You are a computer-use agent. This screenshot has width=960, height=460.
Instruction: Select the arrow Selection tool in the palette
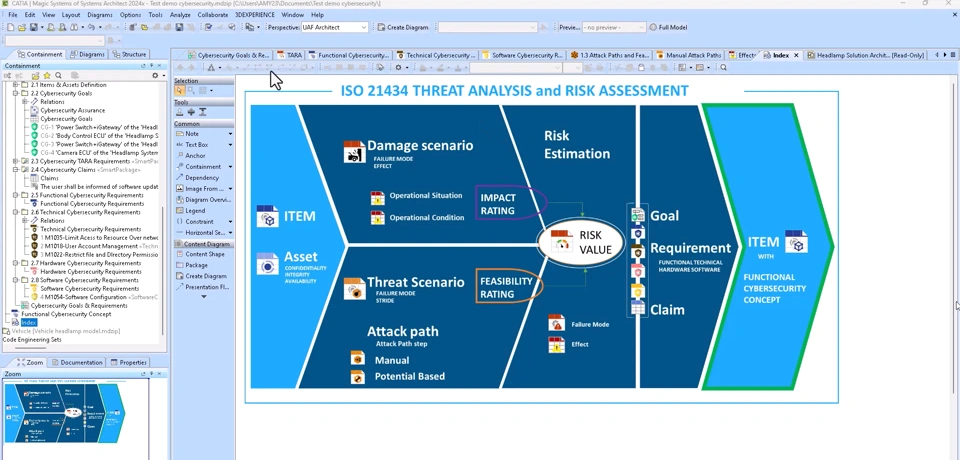pyautogui.click(x=180, y=91)
